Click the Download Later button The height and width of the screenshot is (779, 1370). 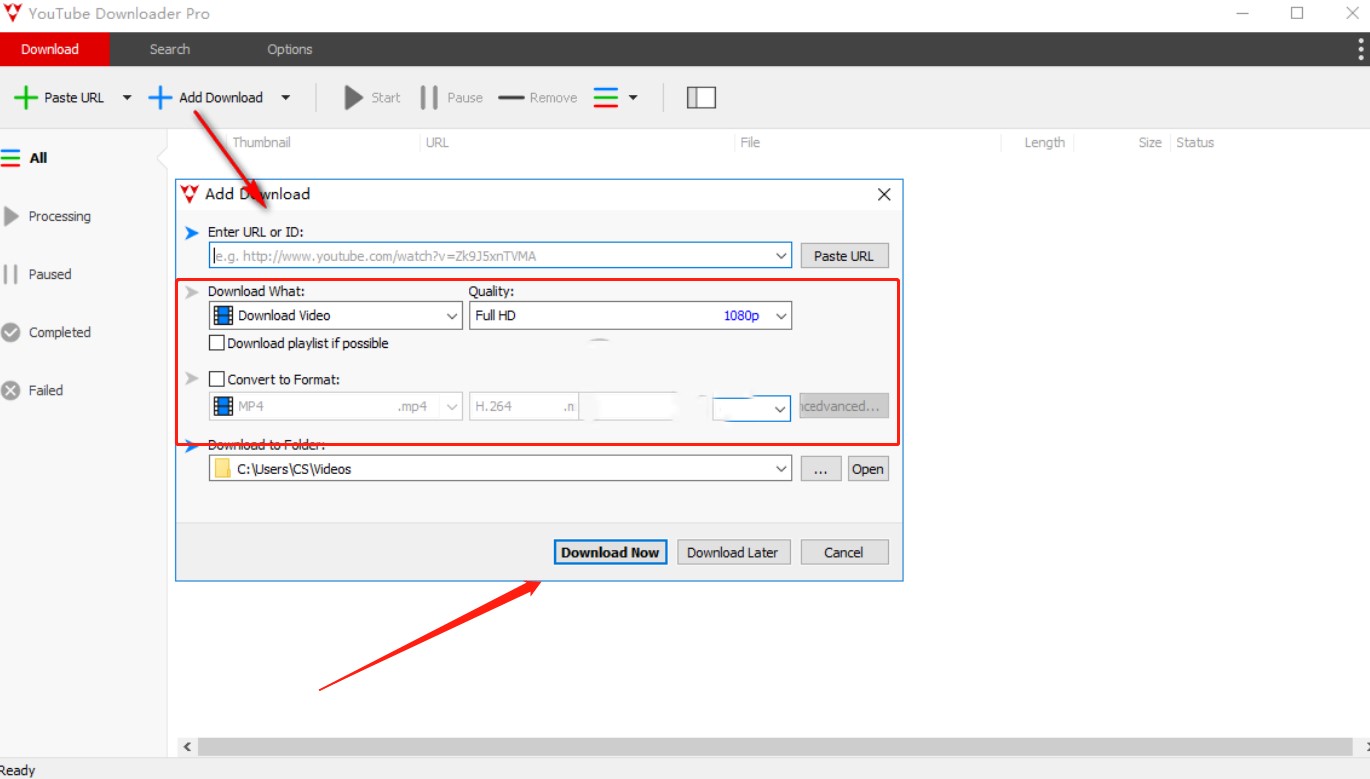click(x=733, y=552)
